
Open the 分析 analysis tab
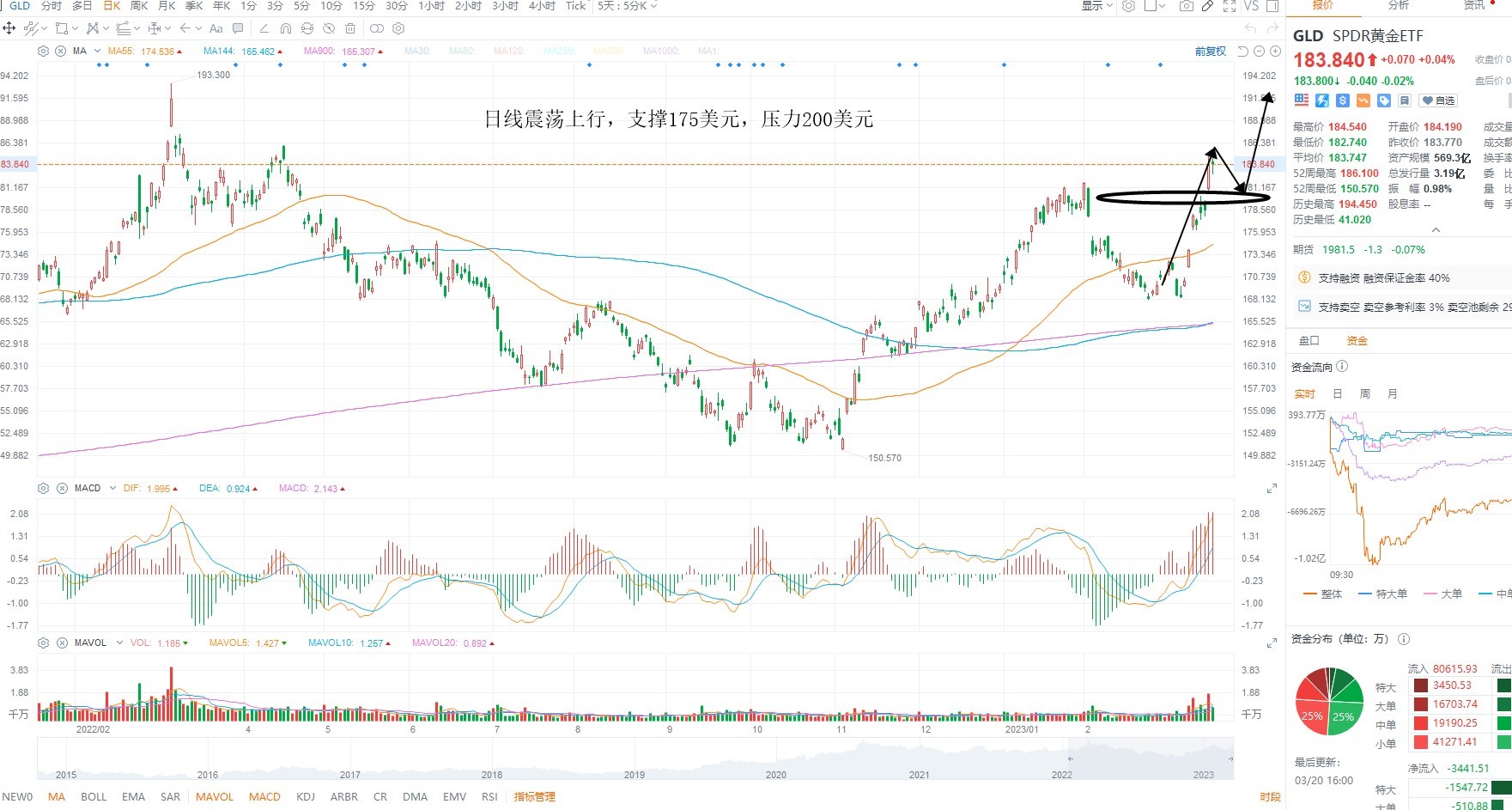tap(1399, 5)
